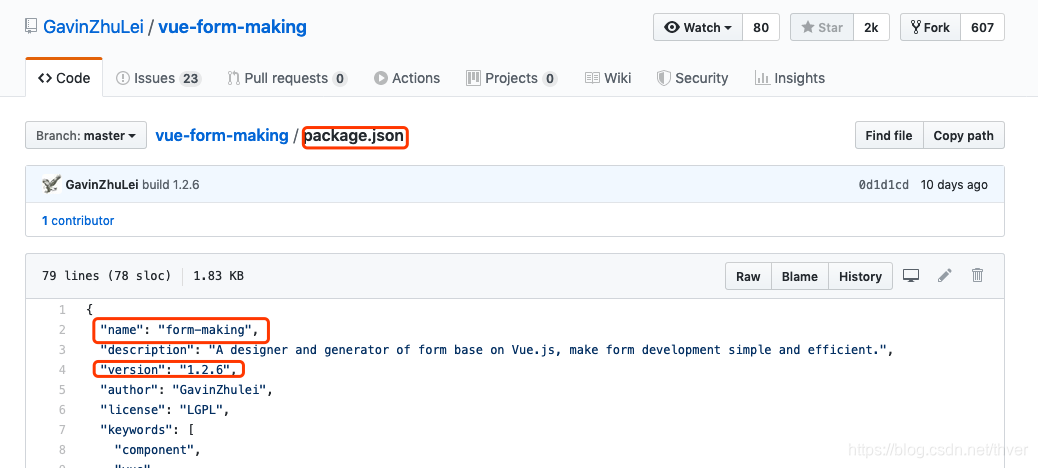
Task: Open the file History
Action: pyautogui.click(x=860, y=276)
